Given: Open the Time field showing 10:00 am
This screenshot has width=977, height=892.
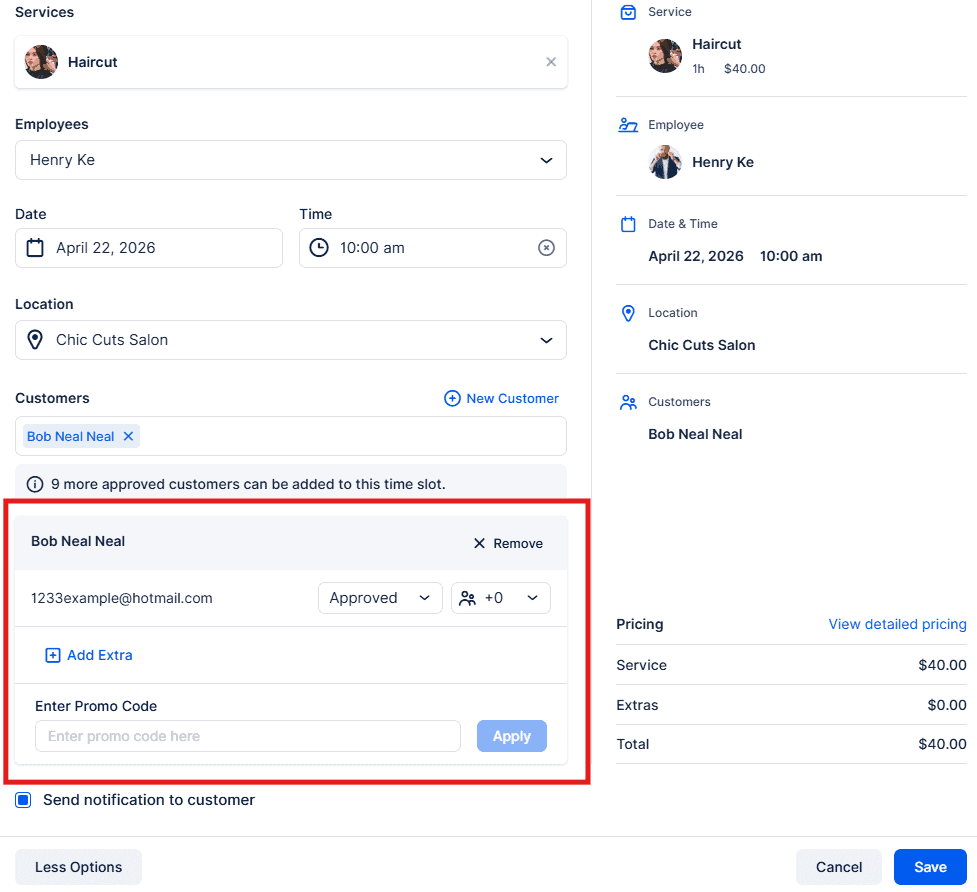Looking at the screenshot, I should pyautogui.click(x=432, y=248).
